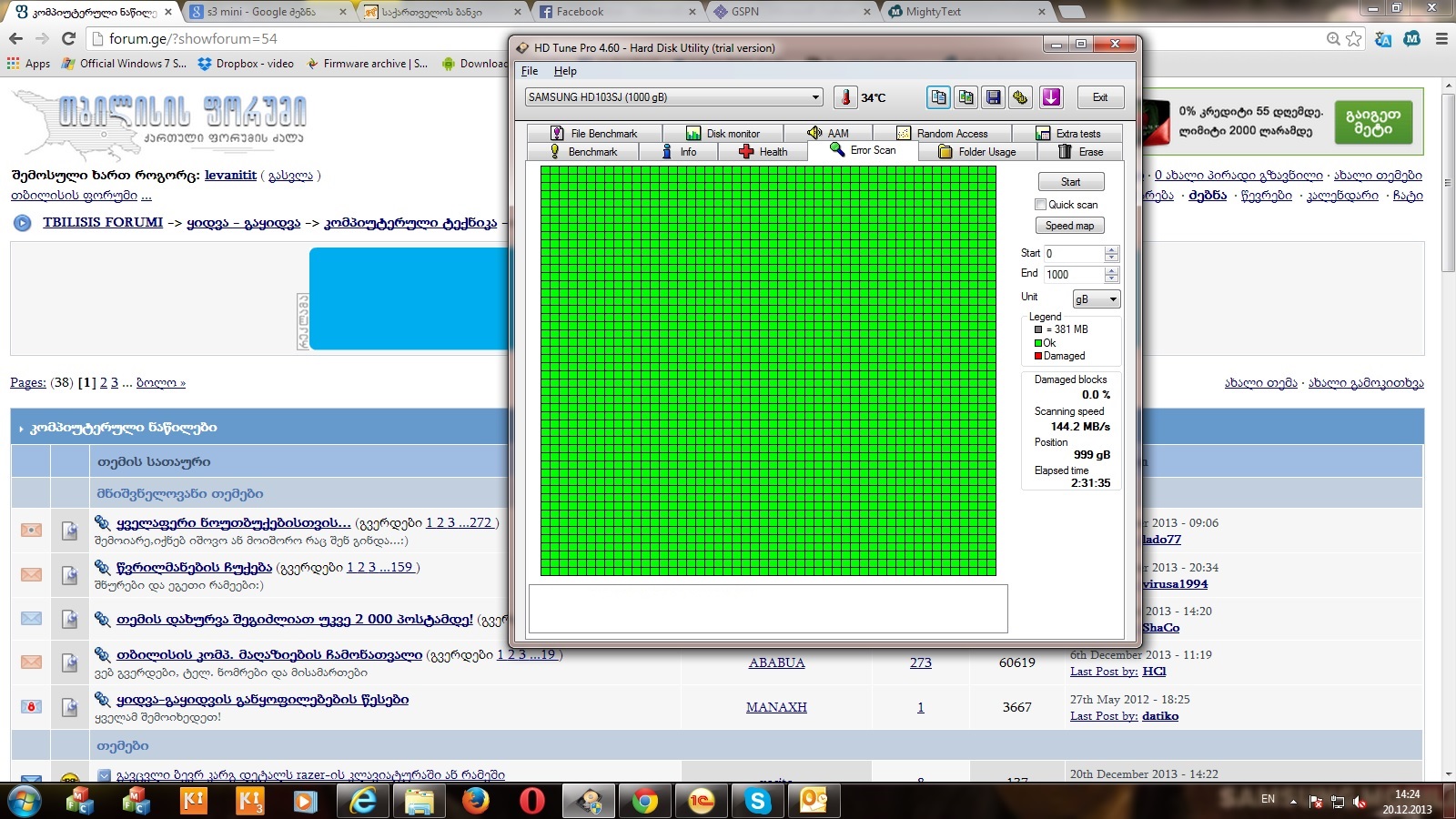Viewport: 1456px width, 819px height.
Task: Copy text results to clipboard in HD Tune
Action: coord(938,97)
